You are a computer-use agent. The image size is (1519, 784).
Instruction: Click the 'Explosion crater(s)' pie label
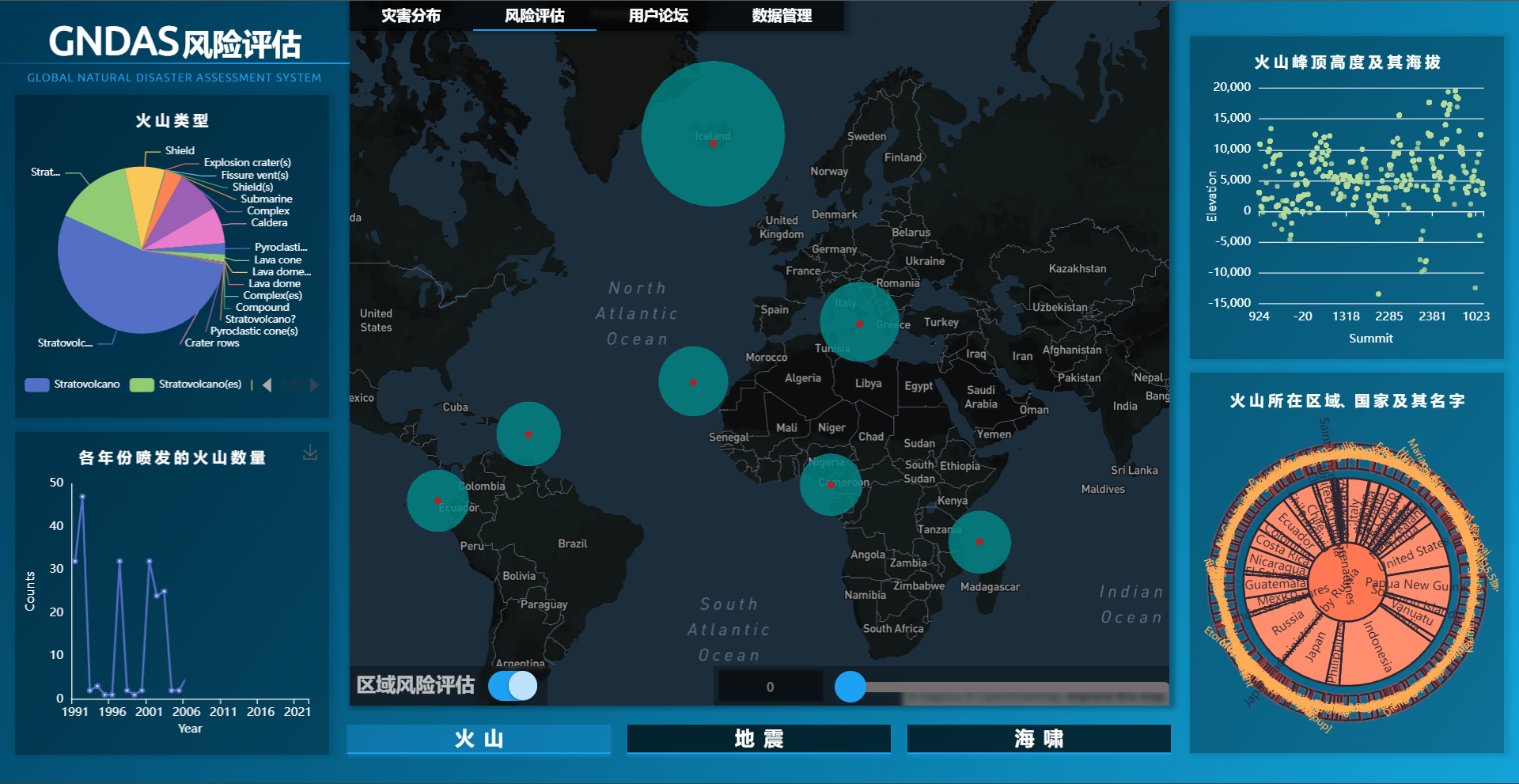pos(248,163)
